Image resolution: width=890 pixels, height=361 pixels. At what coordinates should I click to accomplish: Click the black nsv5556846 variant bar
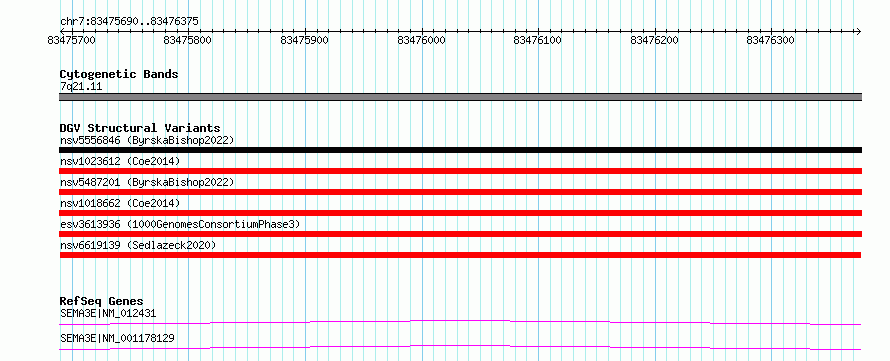coord(460,150)
